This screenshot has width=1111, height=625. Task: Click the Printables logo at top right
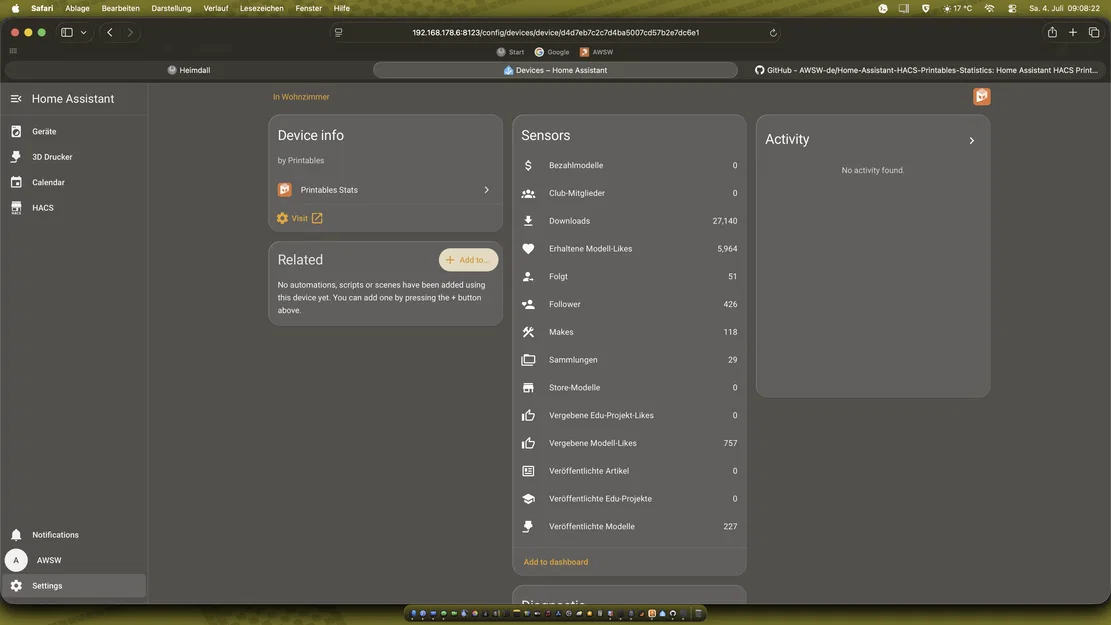(981, 96)
